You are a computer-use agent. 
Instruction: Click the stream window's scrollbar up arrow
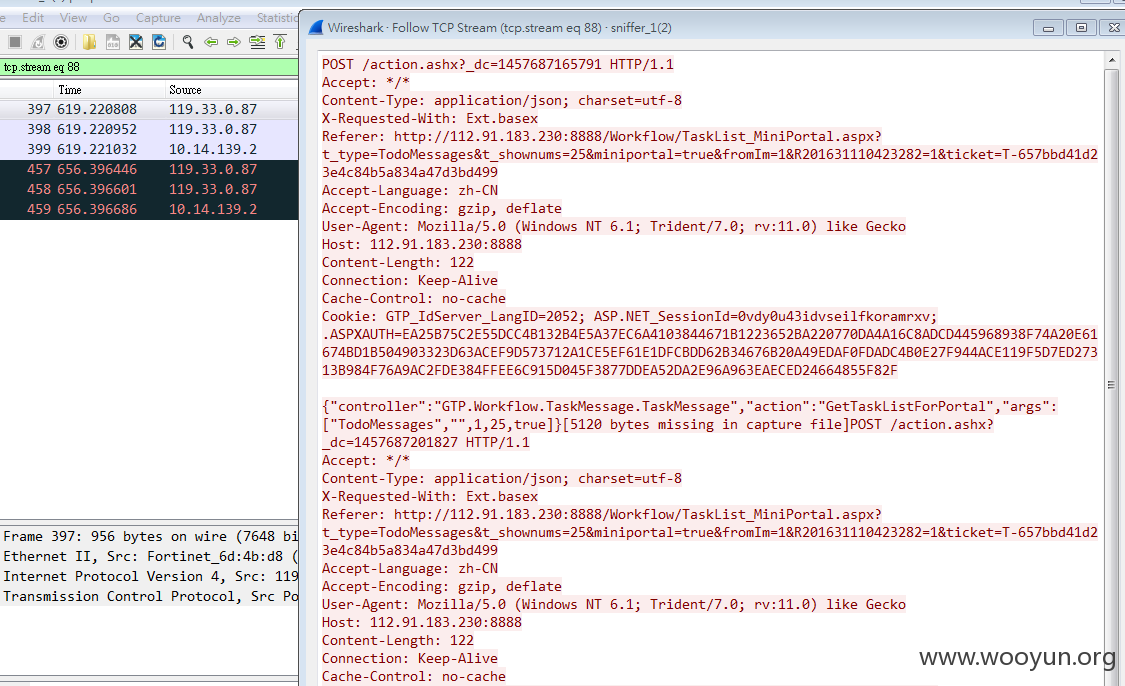[x=1111, y=60]
